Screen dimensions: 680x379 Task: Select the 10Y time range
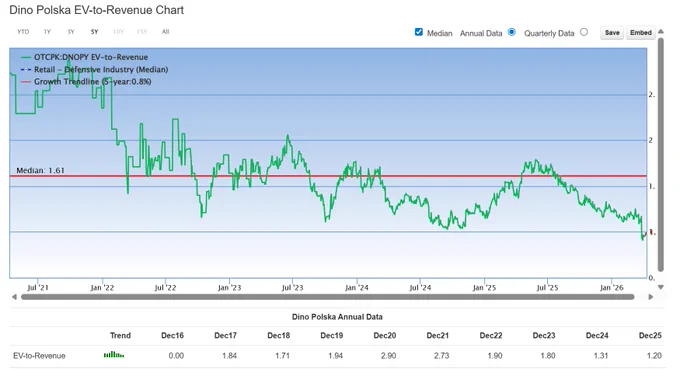pyautogui.click(x=118, y=32)
